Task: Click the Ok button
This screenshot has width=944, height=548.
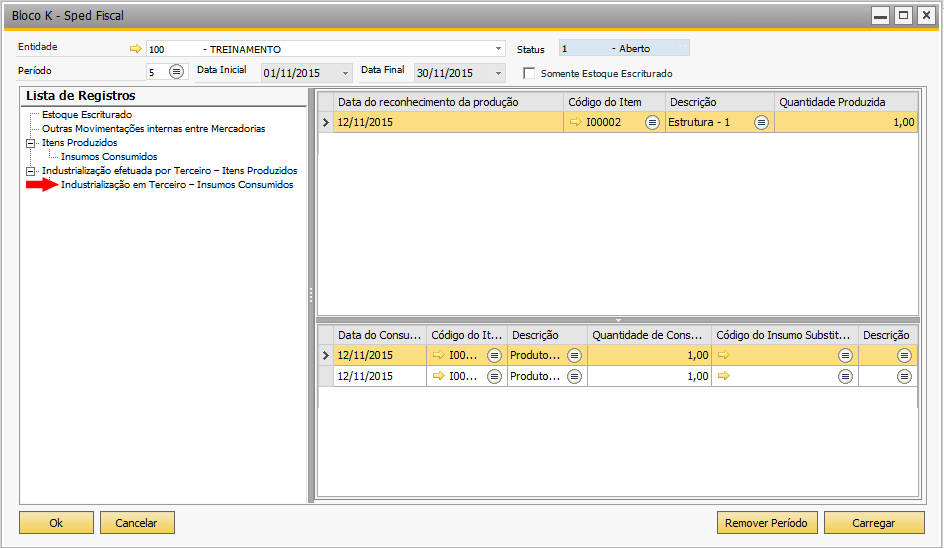Action: coord(56,523)
